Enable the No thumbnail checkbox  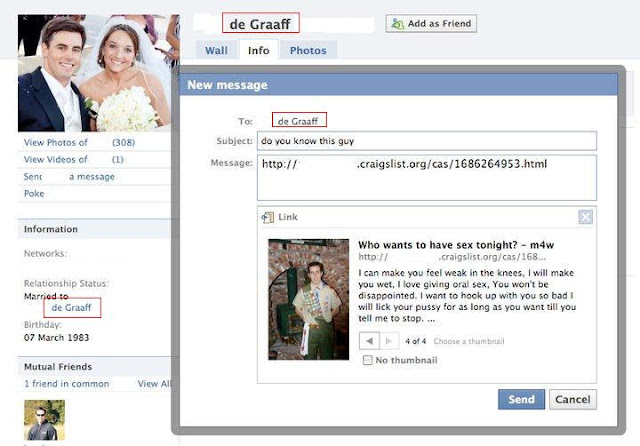[368, 360]
